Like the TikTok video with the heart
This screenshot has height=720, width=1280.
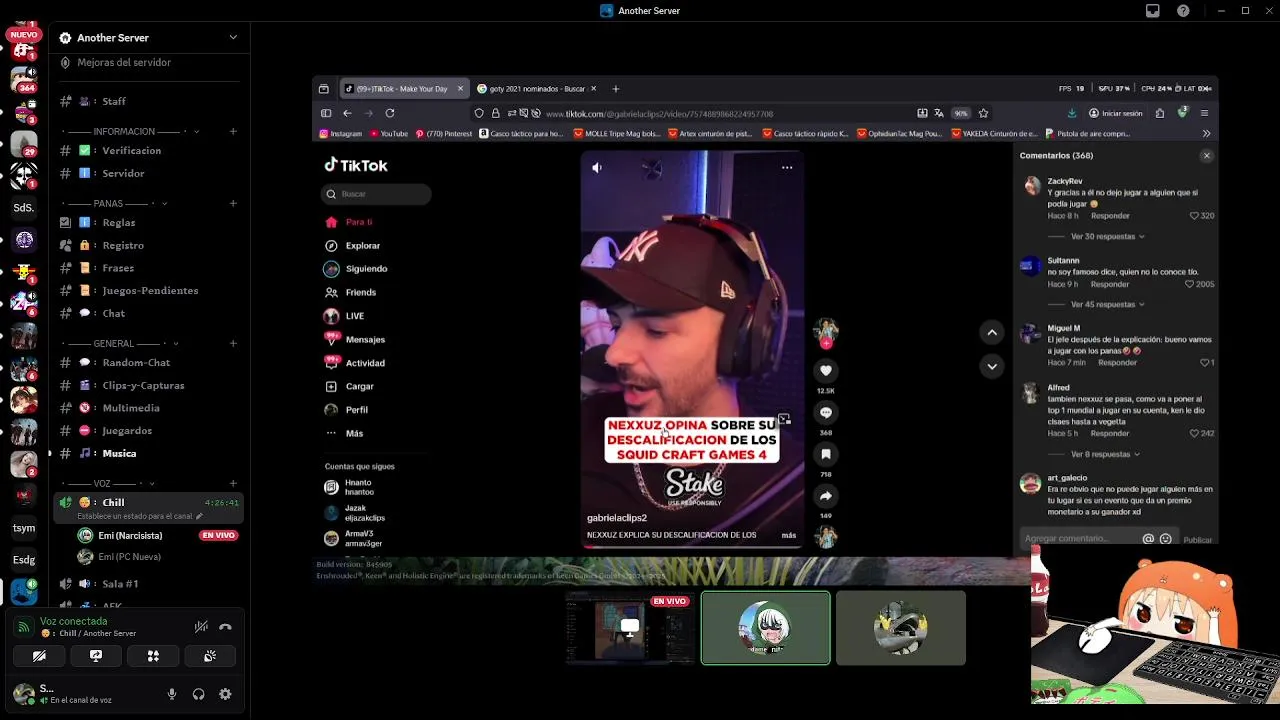point(826,370)
